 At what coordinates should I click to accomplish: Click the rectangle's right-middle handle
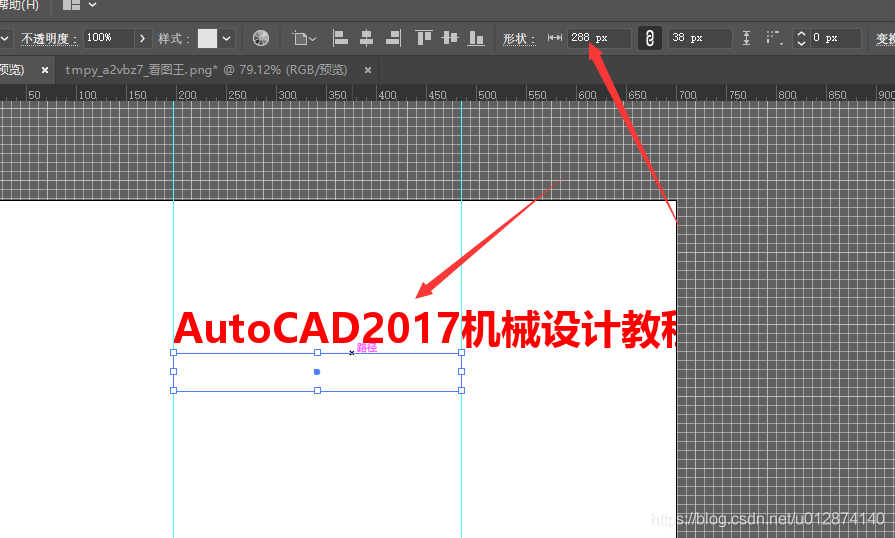pyautogui.click(x=461, y=371)
